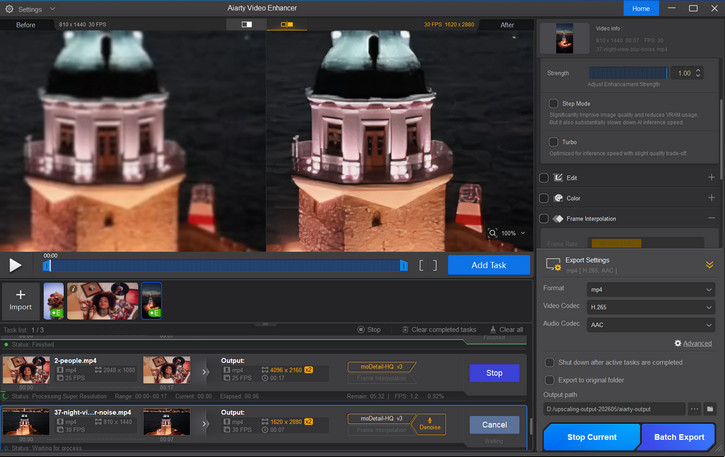
Task: Enable the Turbo checkbox
Action: (x=553, y=142)
